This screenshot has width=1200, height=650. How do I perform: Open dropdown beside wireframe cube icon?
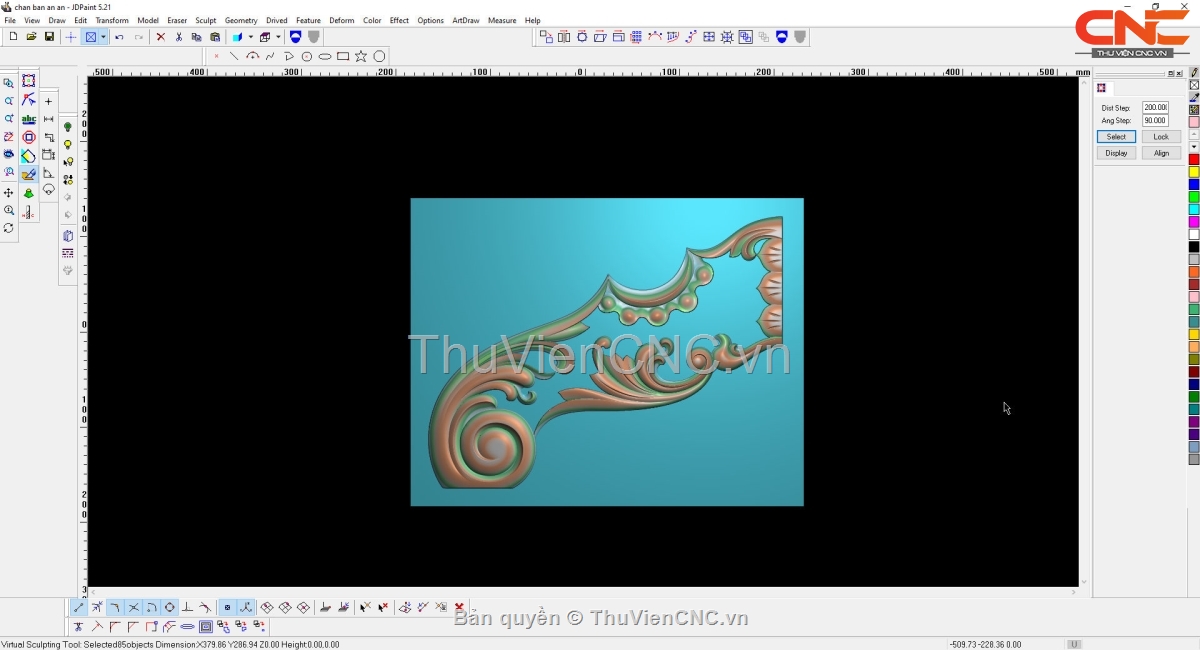(x=278, y=37)
